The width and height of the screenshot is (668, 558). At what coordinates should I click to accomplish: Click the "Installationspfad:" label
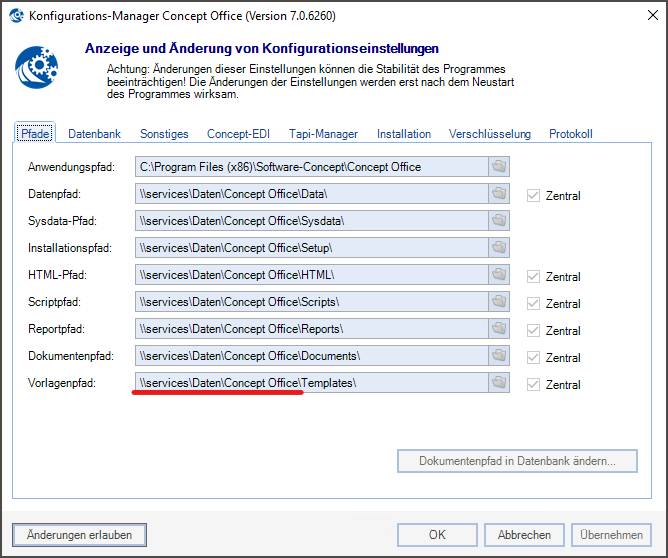(x=70, y=248)
